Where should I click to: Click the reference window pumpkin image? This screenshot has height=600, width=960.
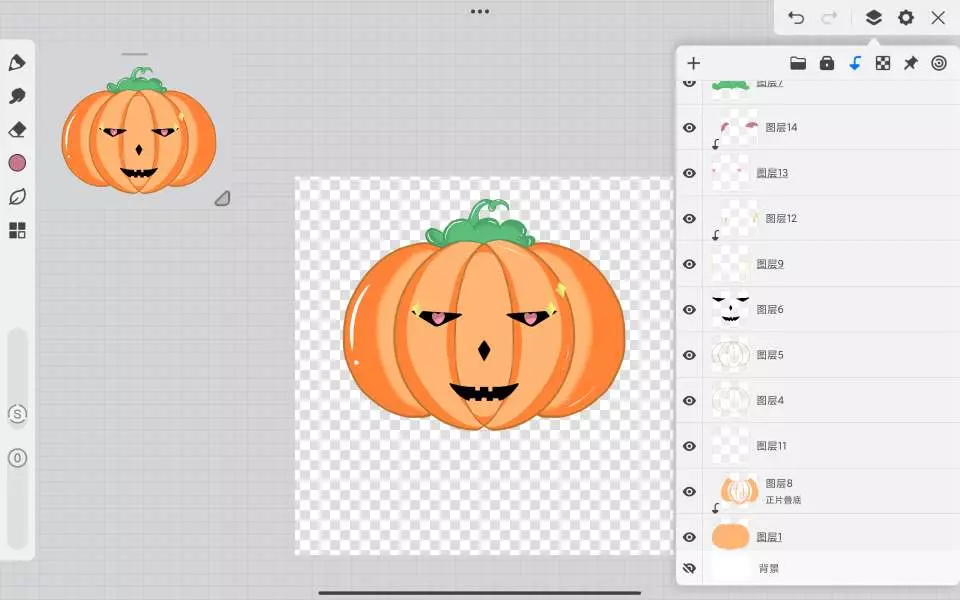tap(139, 130)
